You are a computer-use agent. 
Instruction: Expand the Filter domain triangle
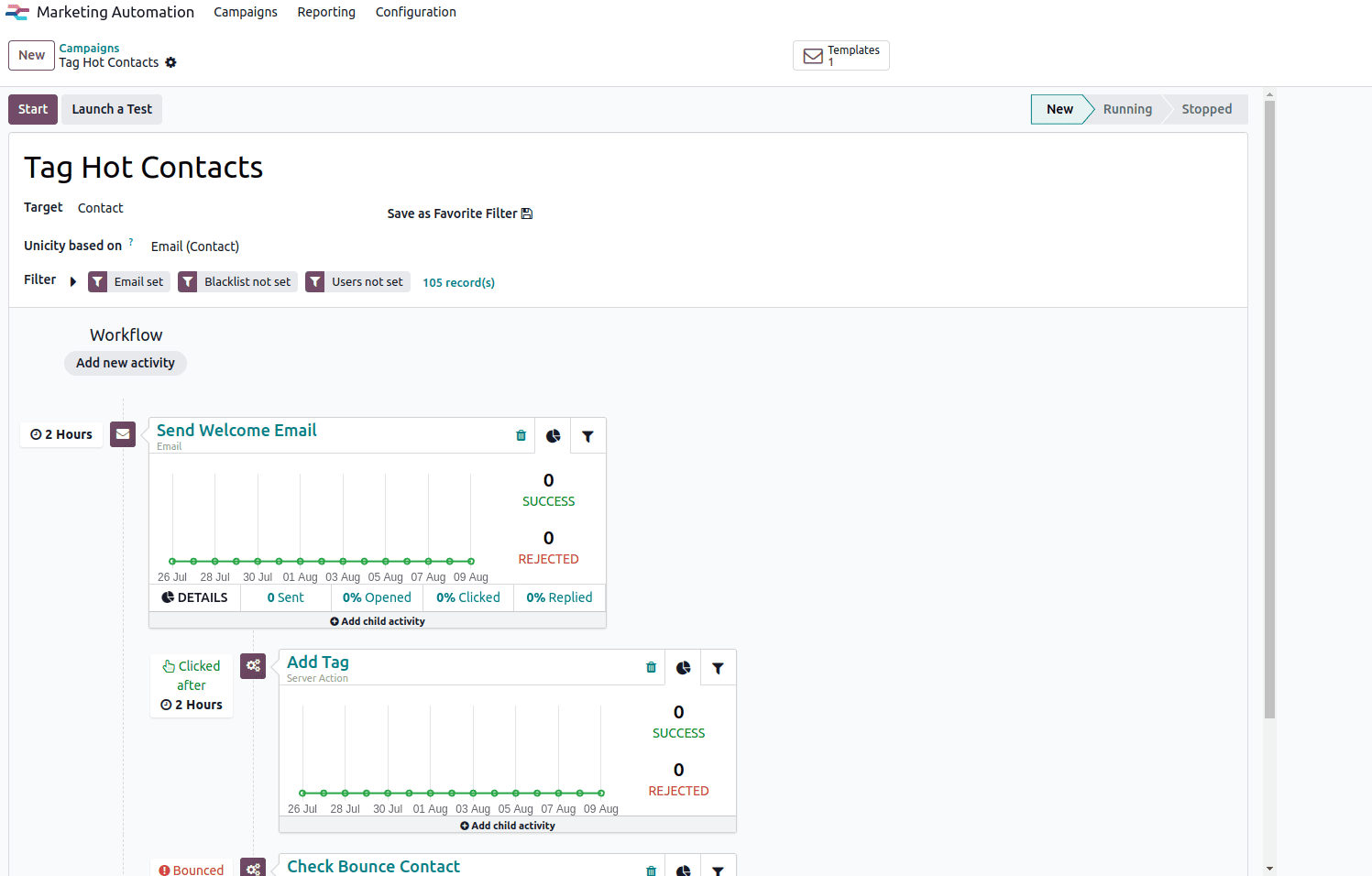click(73, 281)
